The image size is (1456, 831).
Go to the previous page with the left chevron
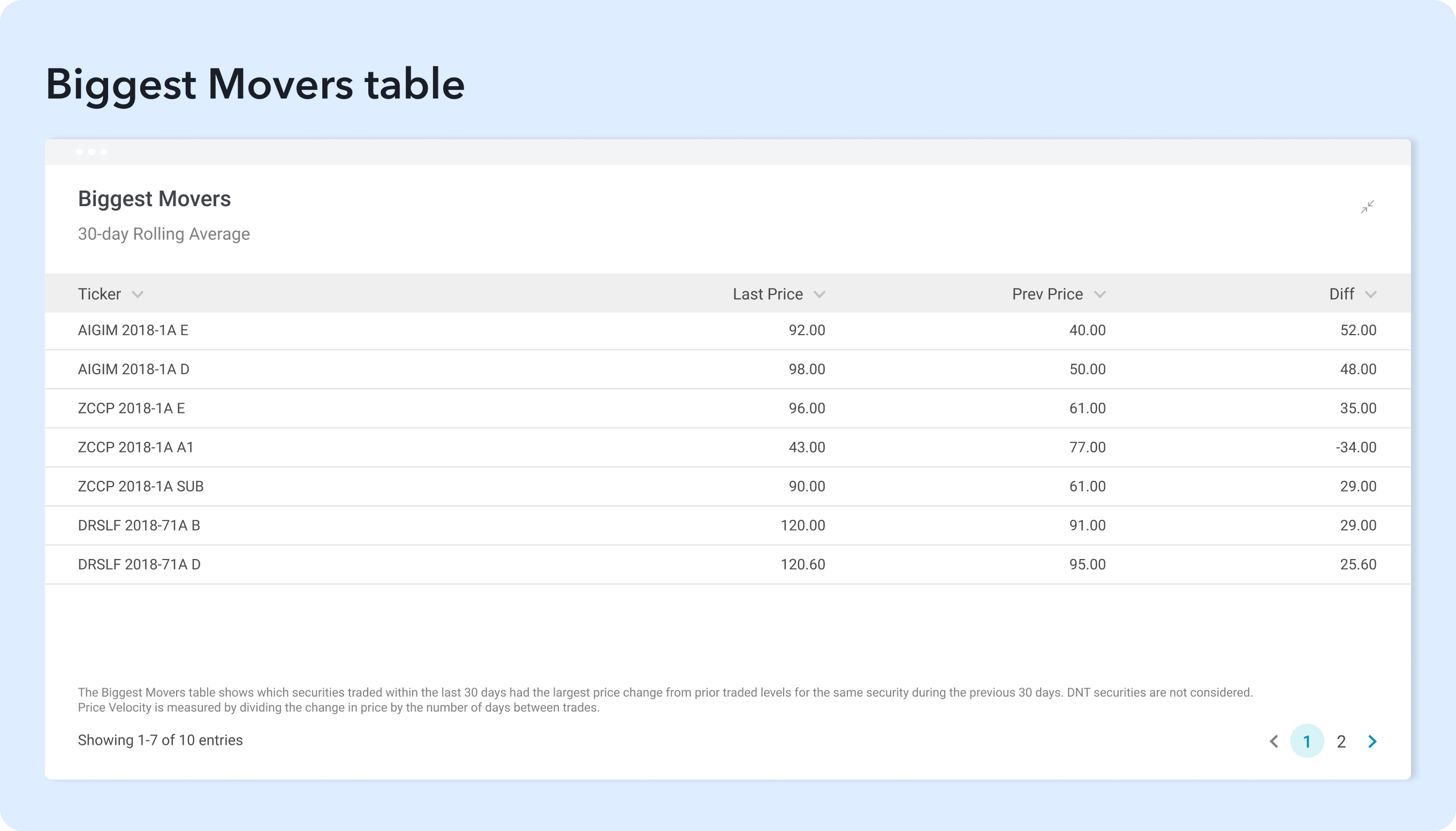pos(1273,741)
